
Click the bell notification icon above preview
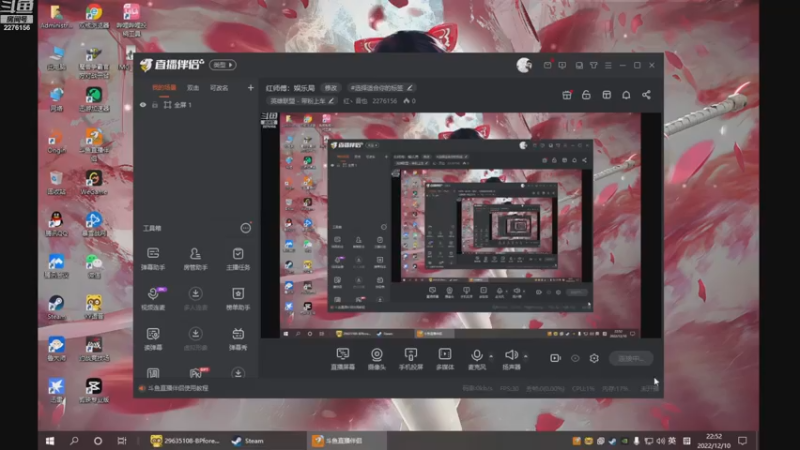pyautogui.click(x=626, y=95)
